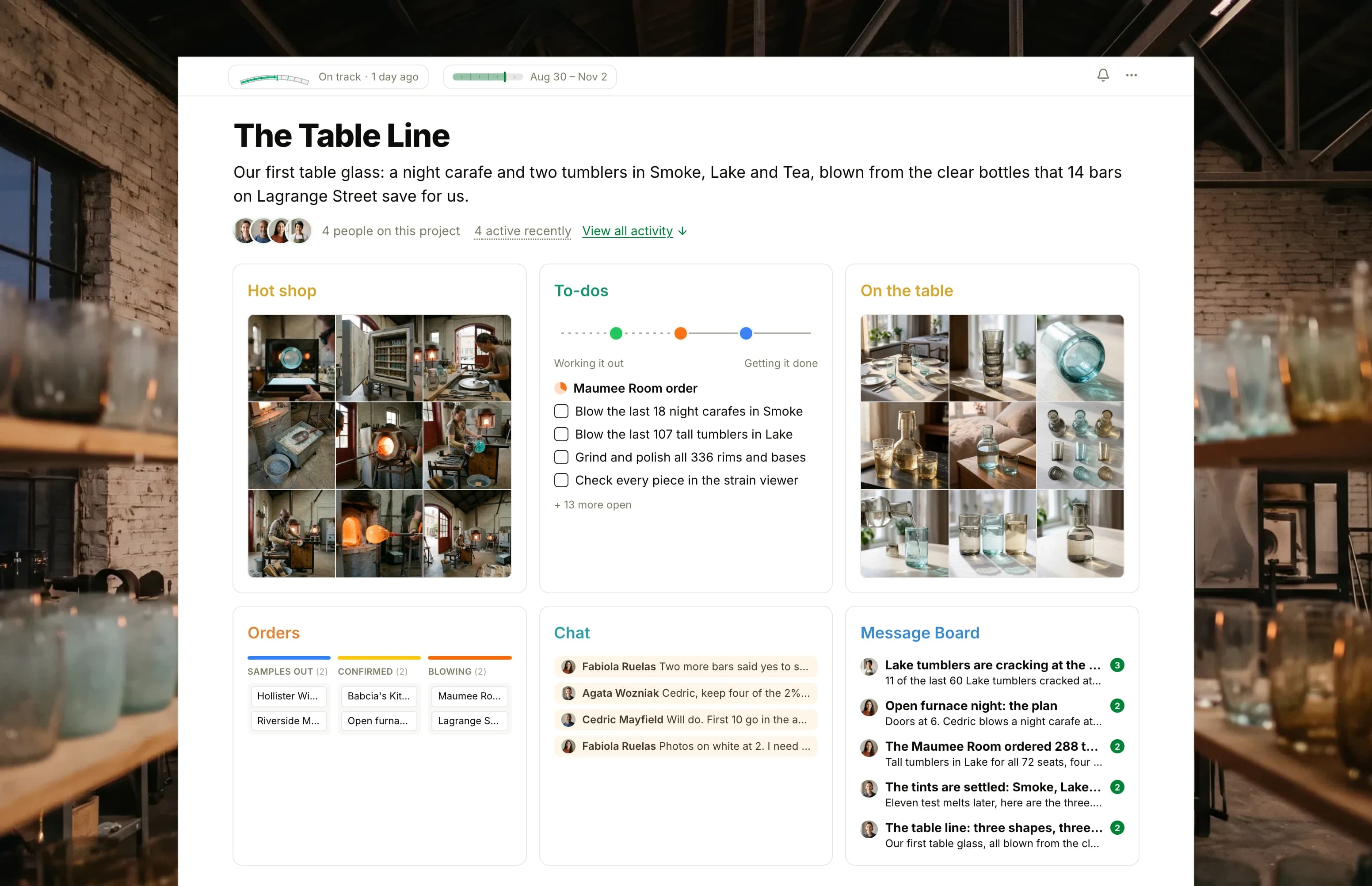Click the green dot on the hill chart

[x=616, y=333]
